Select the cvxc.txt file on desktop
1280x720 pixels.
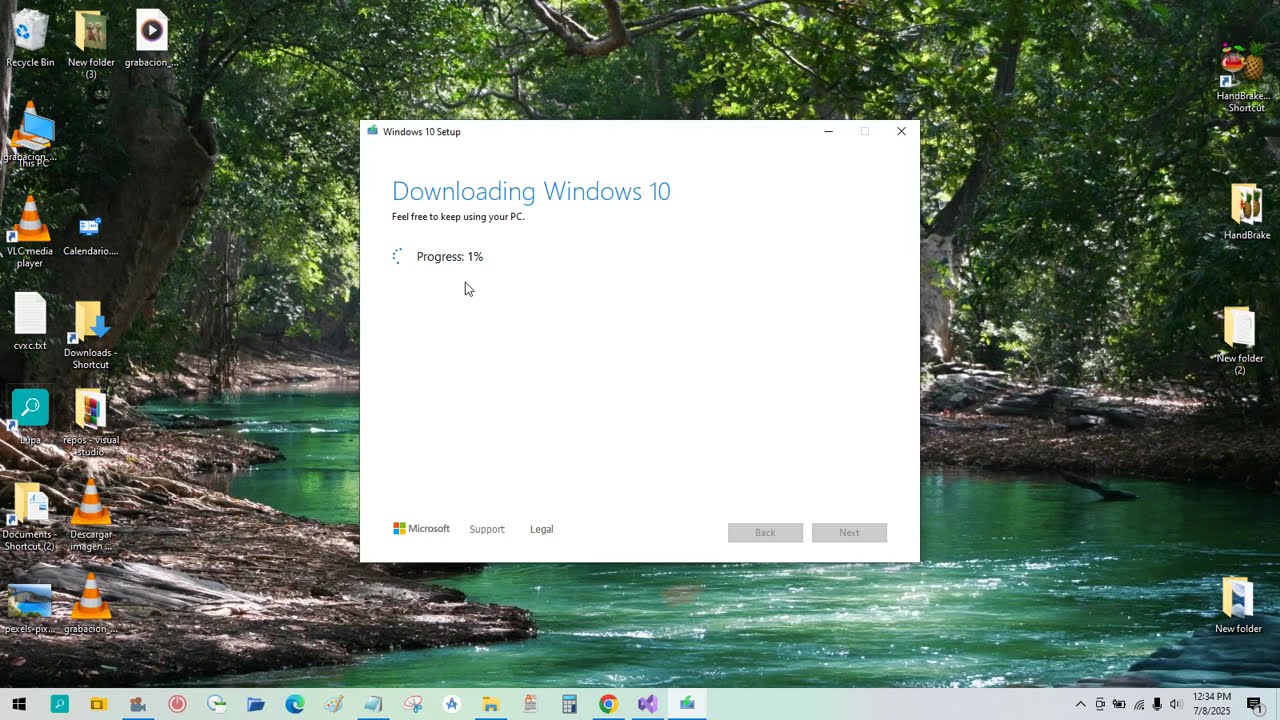[x=30, y=322]
